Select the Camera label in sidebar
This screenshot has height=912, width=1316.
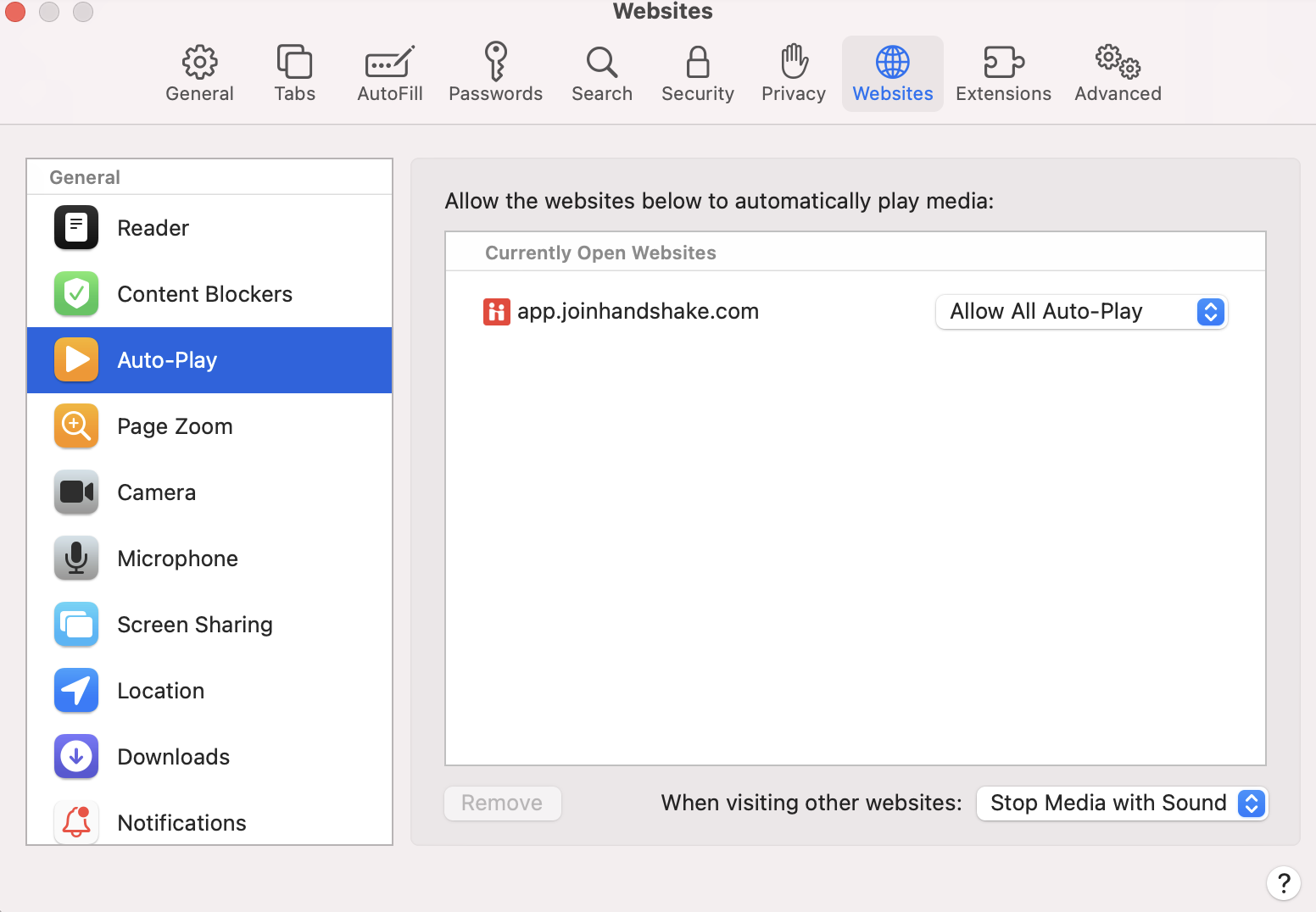[157, 492]
